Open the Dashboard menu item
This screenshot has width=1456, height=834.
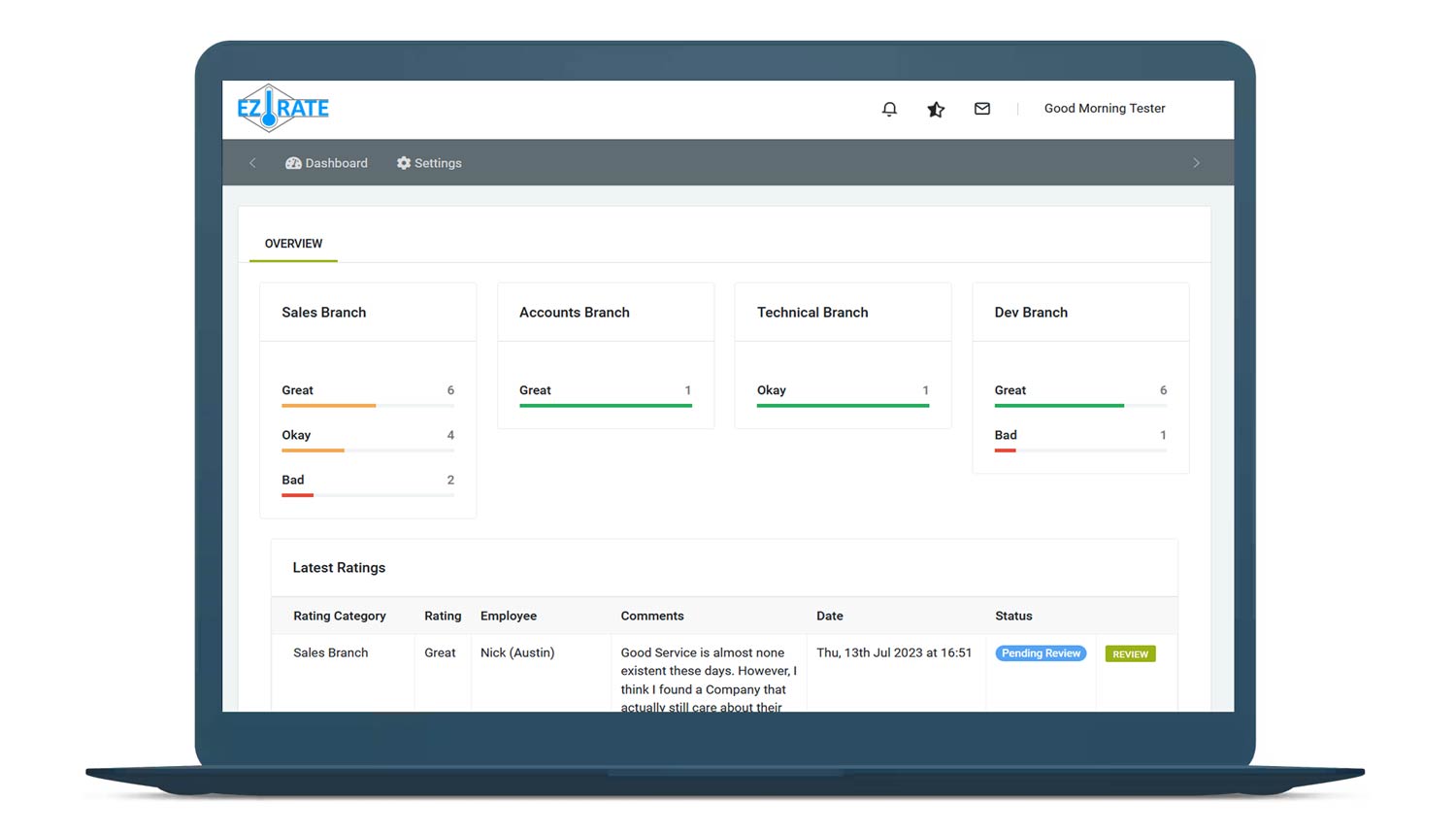coord(336,163)
